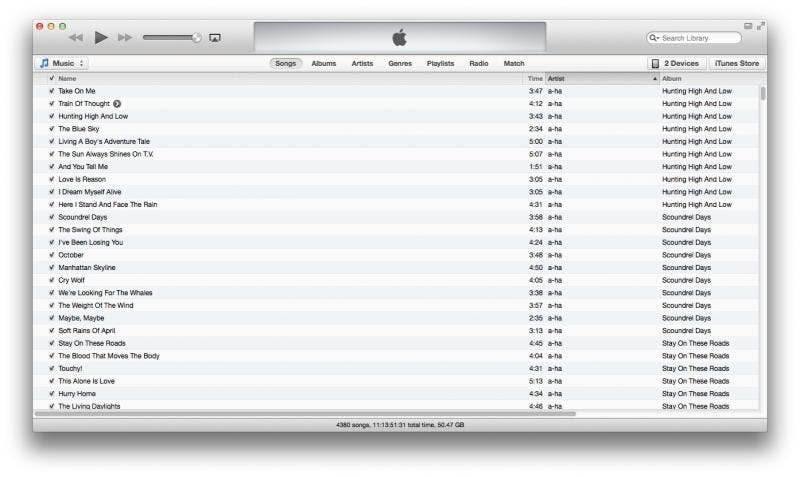Click the search magnifier icon

pyautogui.click(x=654, y=38)
